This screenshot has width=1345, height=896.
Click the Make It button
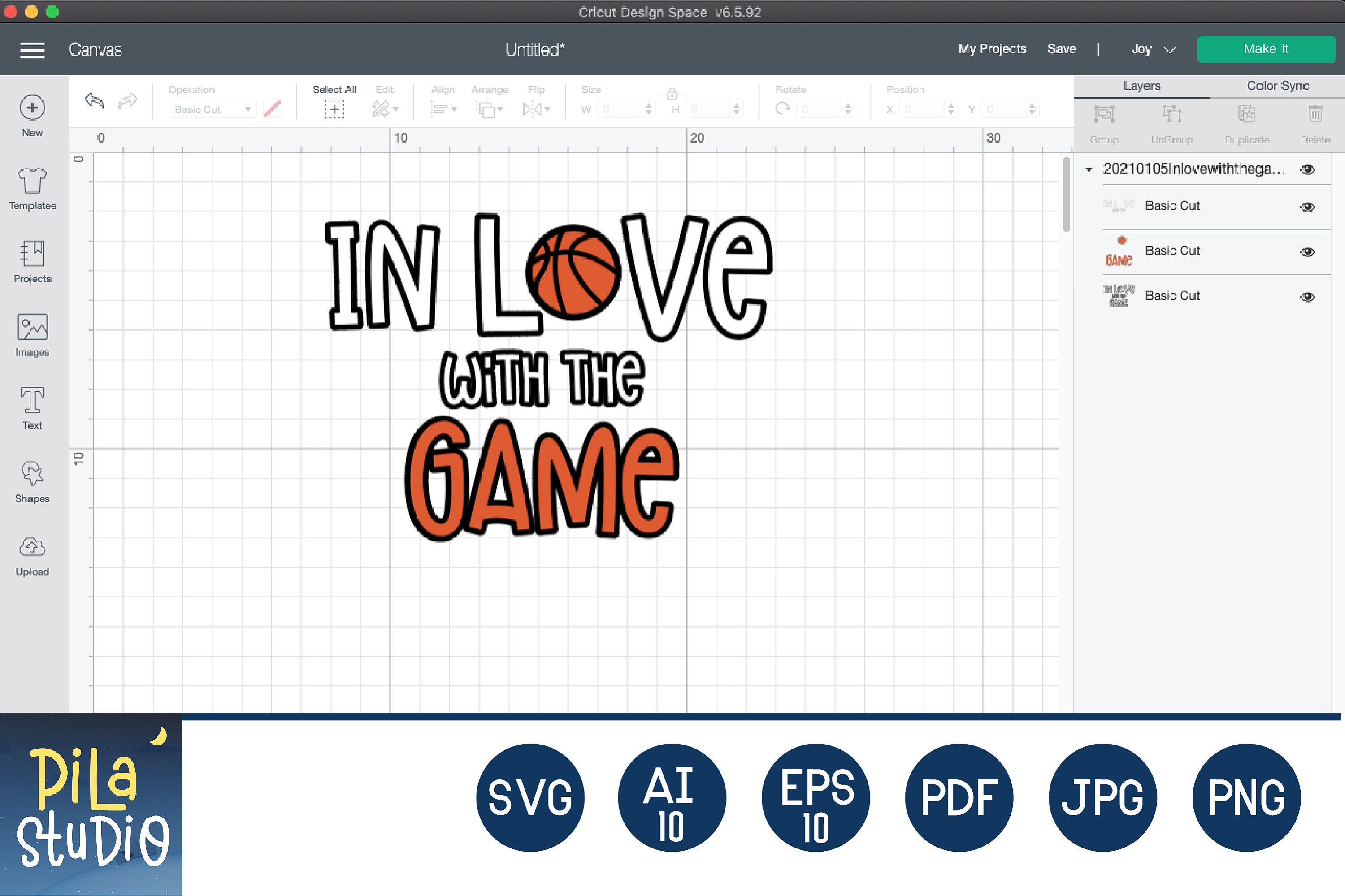(1266, 48)
